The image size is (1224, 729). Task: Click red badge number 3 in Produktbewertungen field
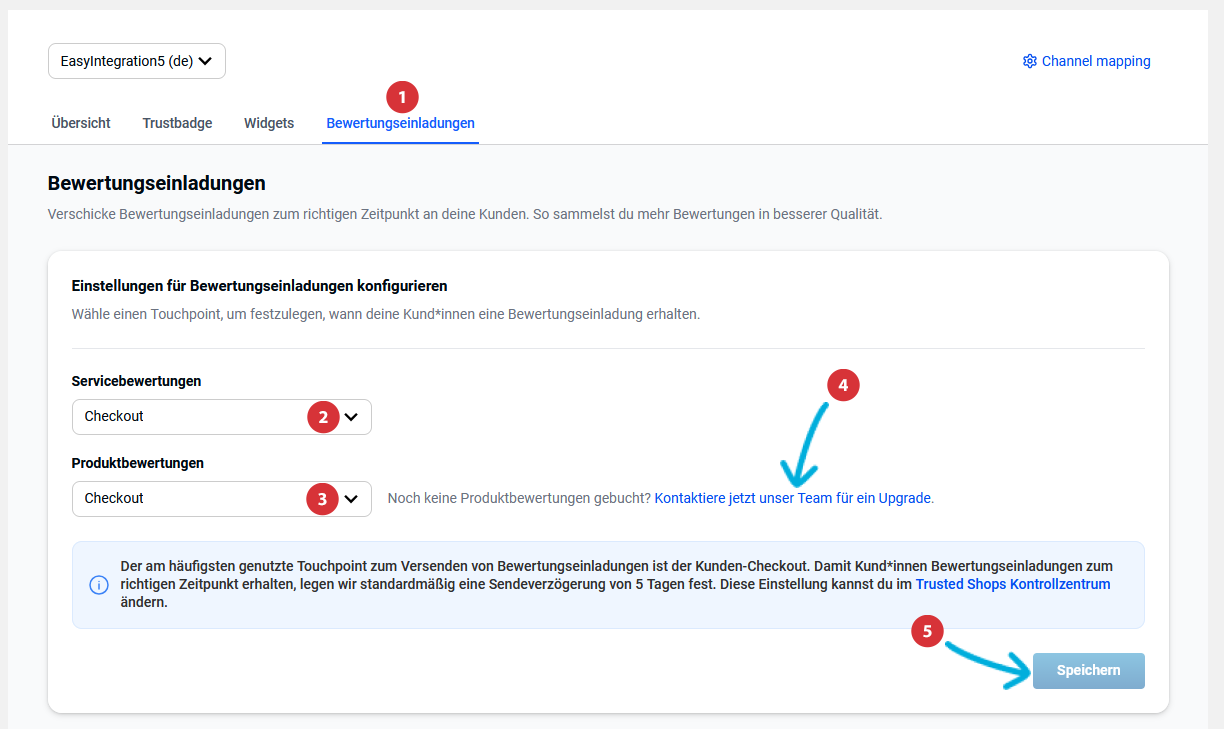coord(323,499)
